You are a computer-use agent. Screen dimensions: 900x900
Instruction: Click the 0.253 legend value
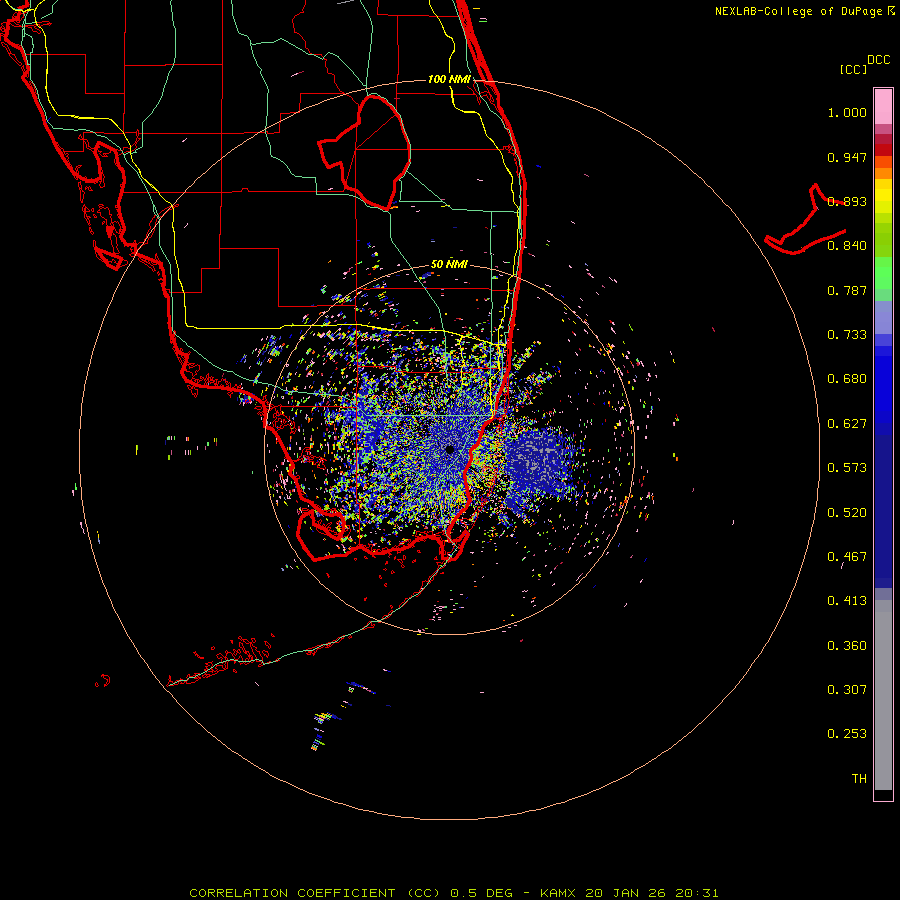pos(847,734)
